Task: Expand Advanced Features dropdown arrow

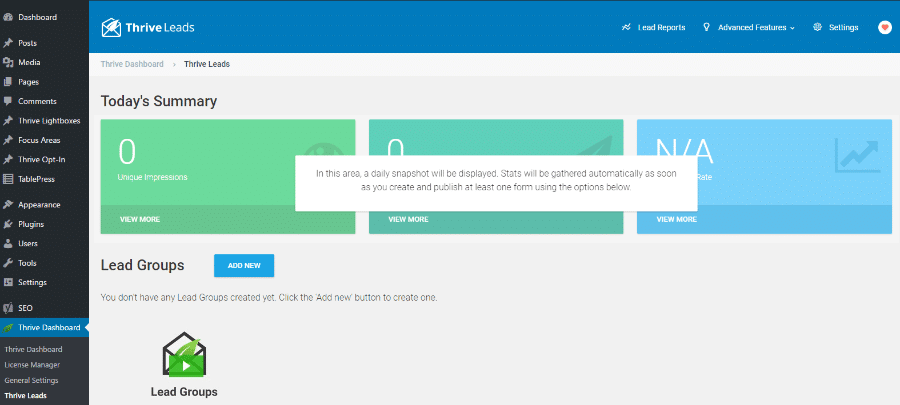Action: pos(793,28)
